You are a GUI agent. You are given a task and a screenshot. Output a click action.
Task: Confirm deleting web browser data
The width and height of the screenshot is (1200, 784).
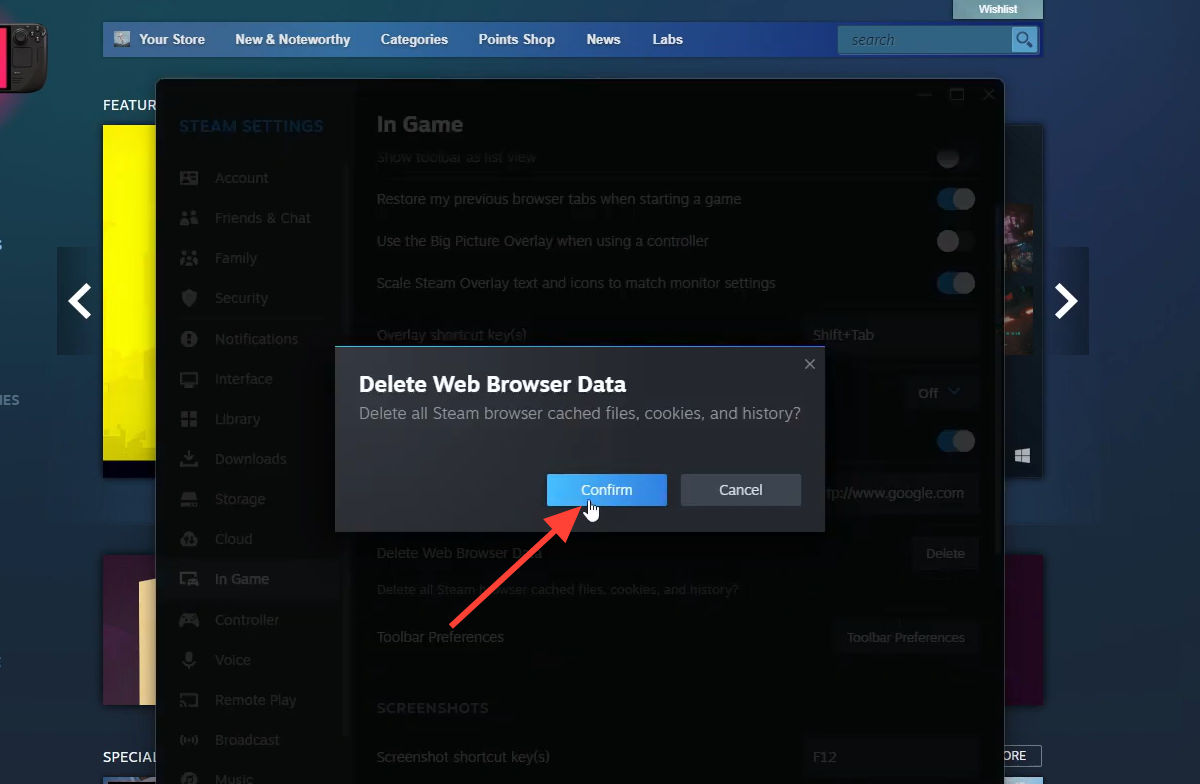point(606,490)
